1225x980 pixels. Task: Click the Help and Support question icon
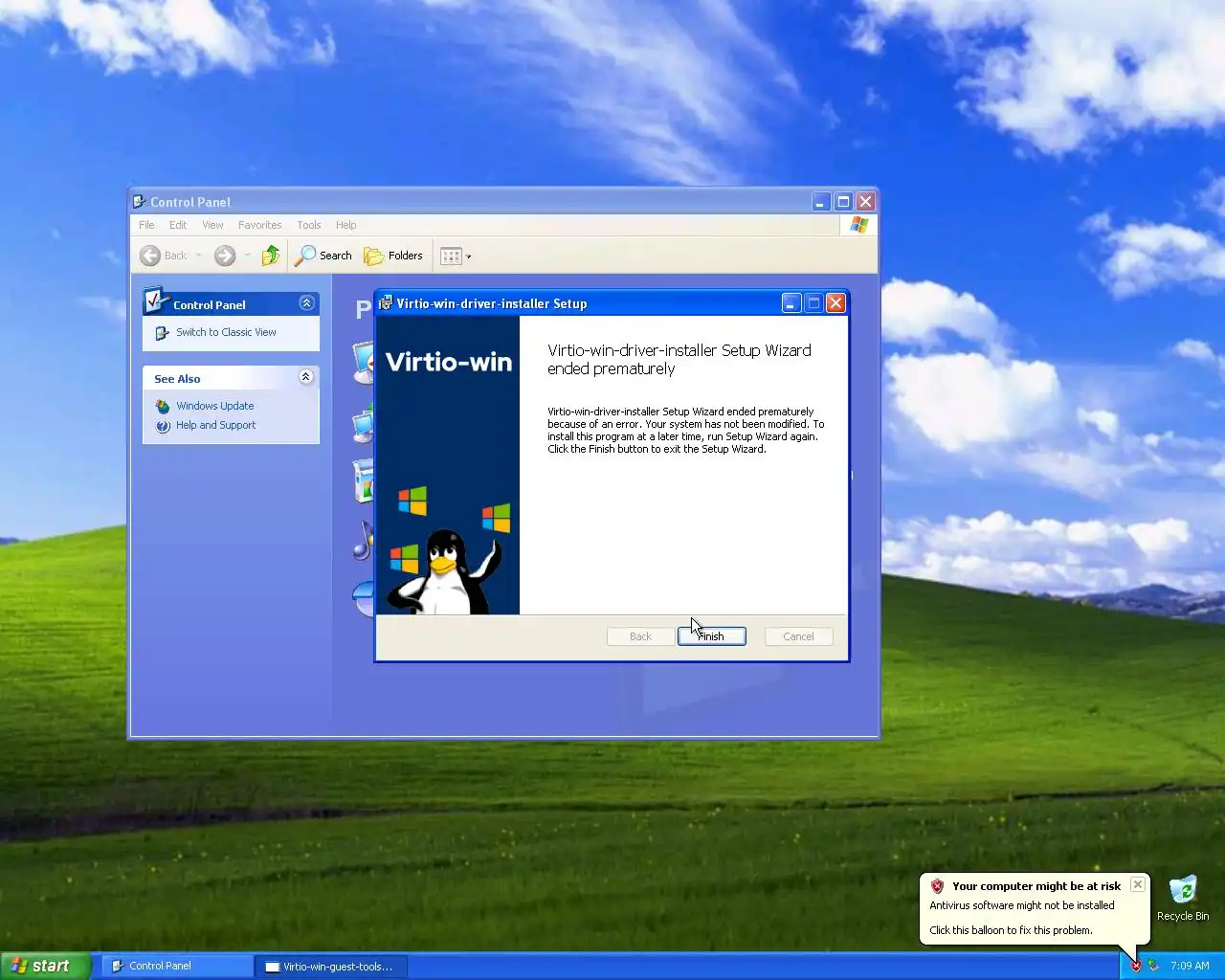pos(163,426)
